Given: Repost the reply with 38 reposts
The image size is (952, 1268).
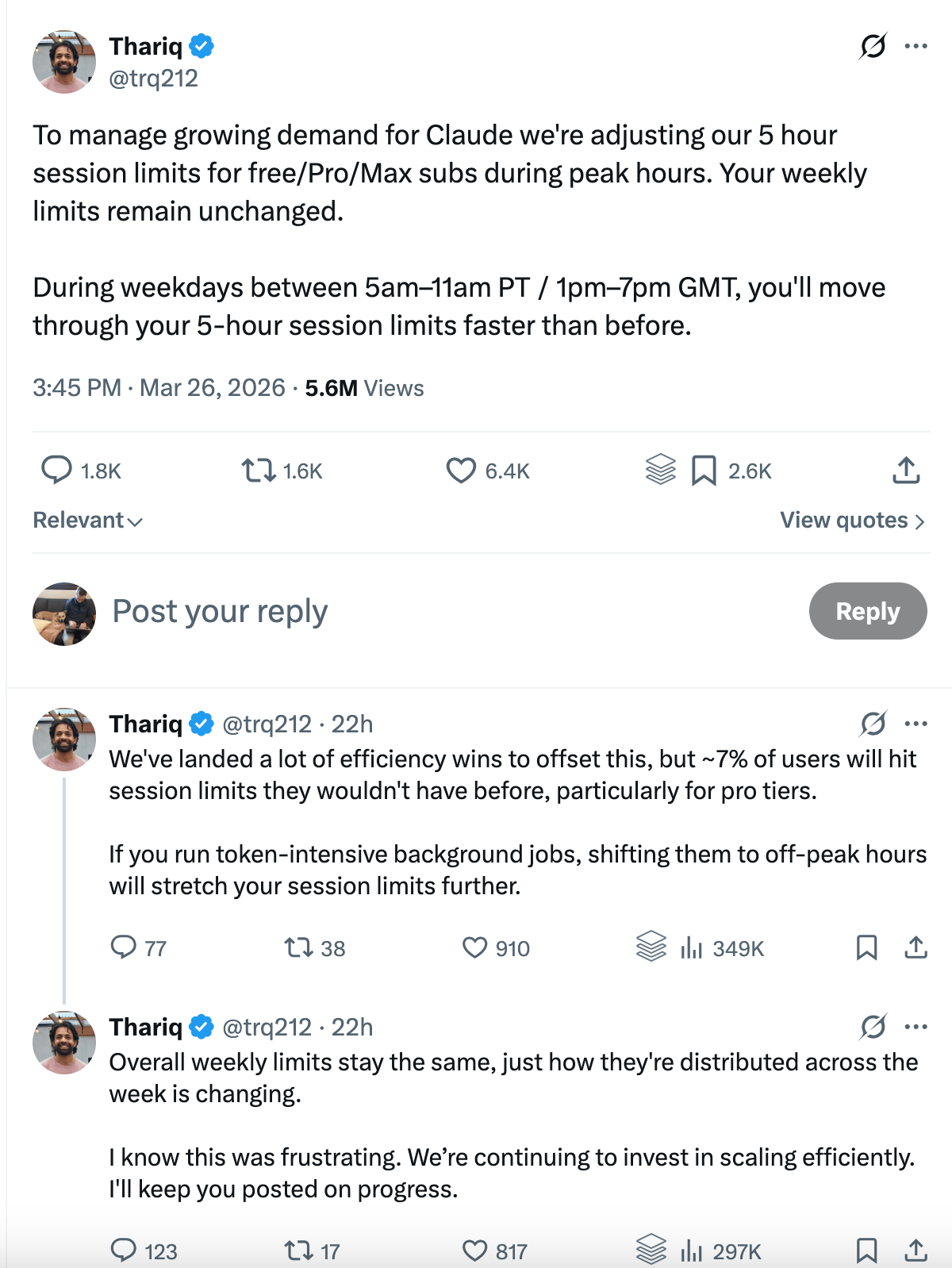Looking at the screenshot, I should pyautogui.click(x=298, y=947).
